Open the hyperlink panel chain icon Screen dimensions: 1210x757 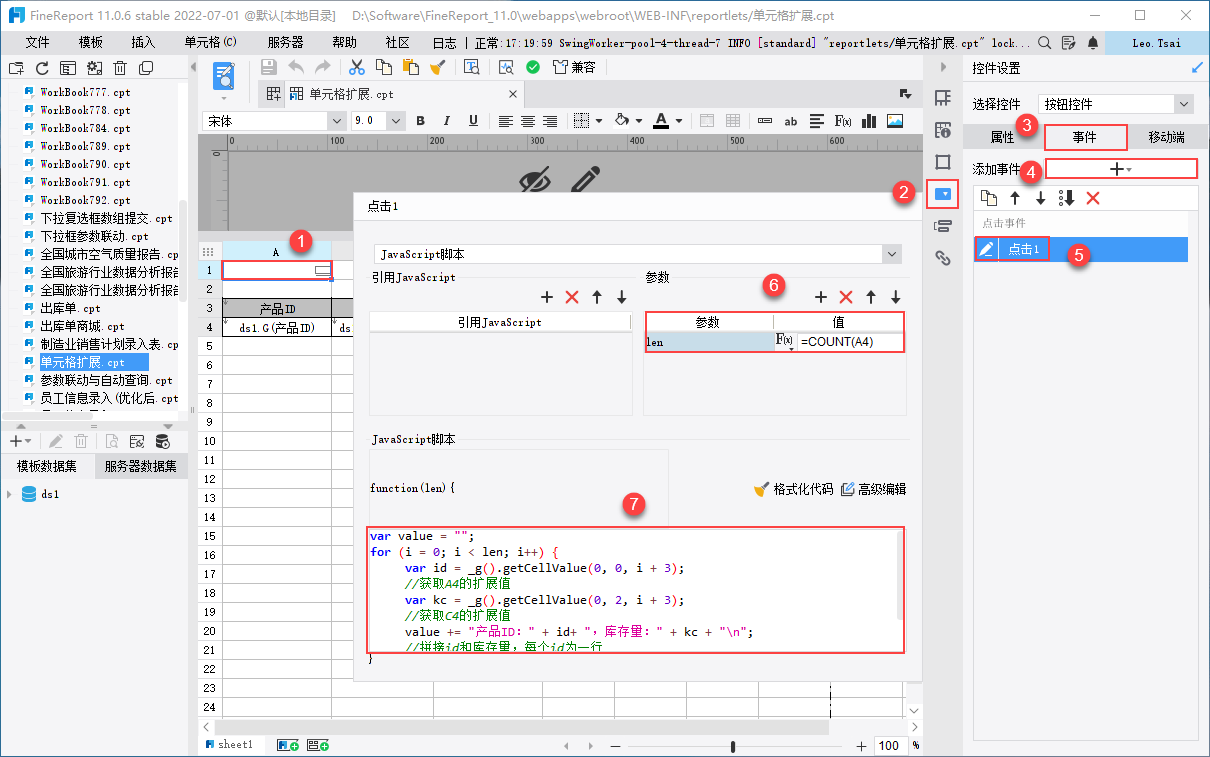[x=942, y=258]
